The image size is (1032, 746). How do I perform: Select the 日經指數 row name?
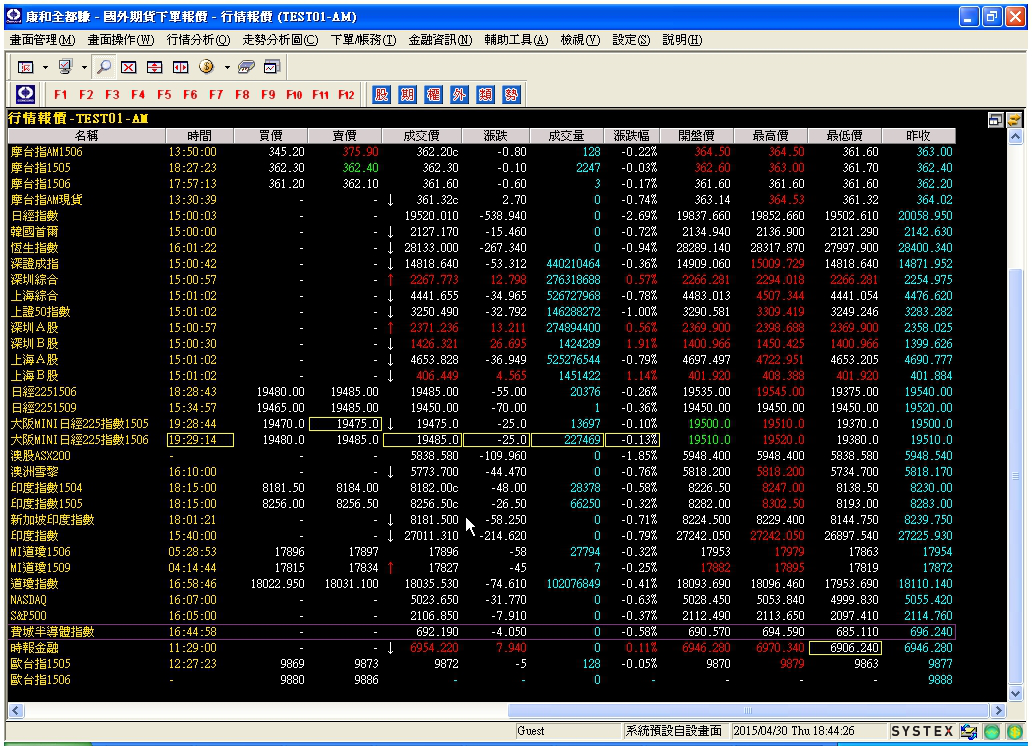pos(34,216)
